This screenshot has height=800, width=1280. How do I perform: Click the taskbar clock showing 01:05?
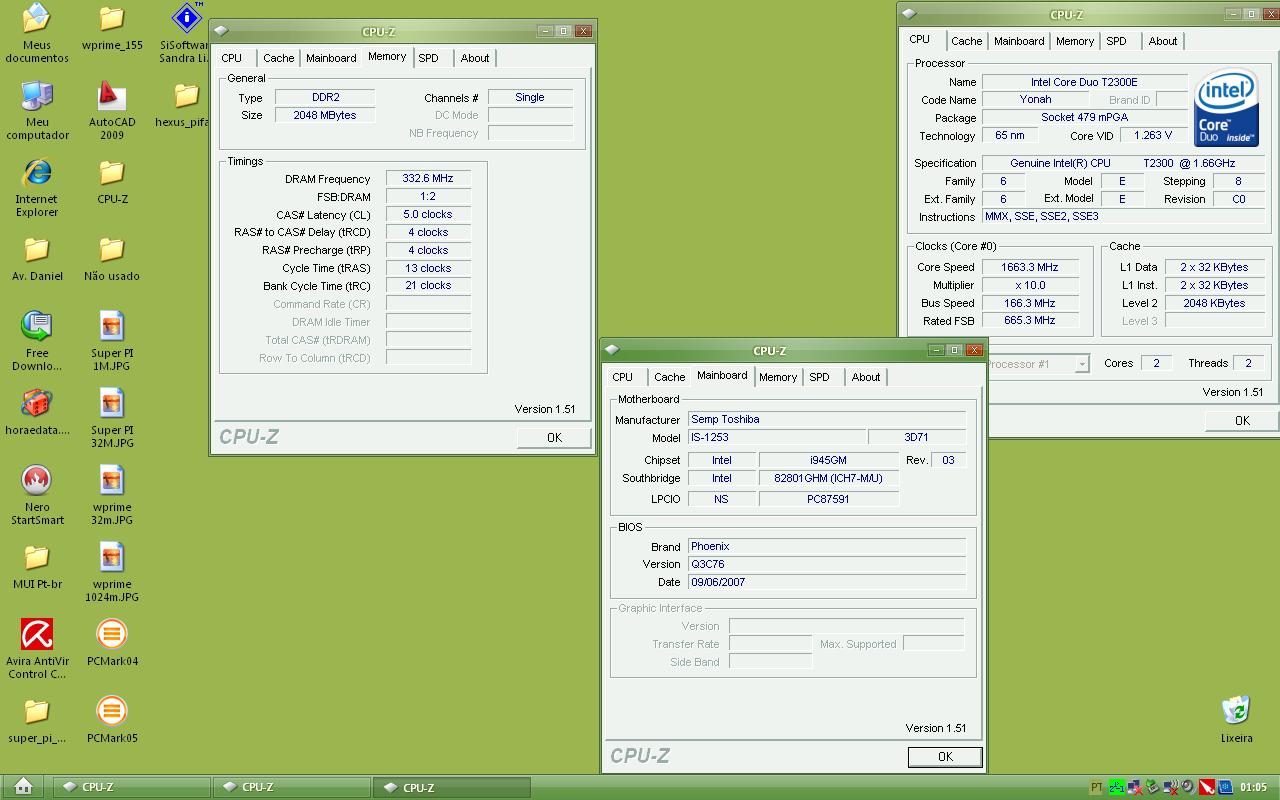coord(1253,787)
